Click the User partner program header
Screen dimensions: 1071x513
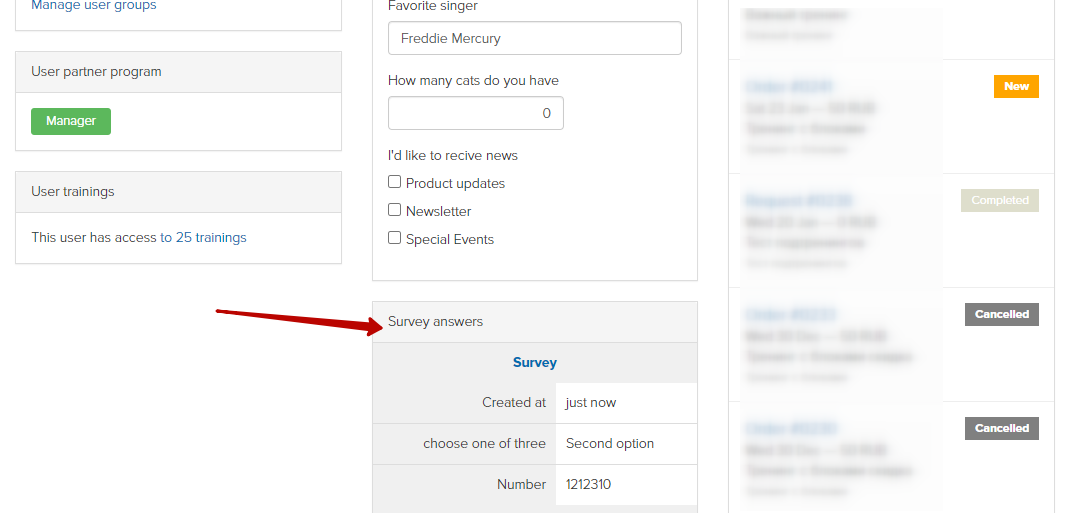coord(178,72)
